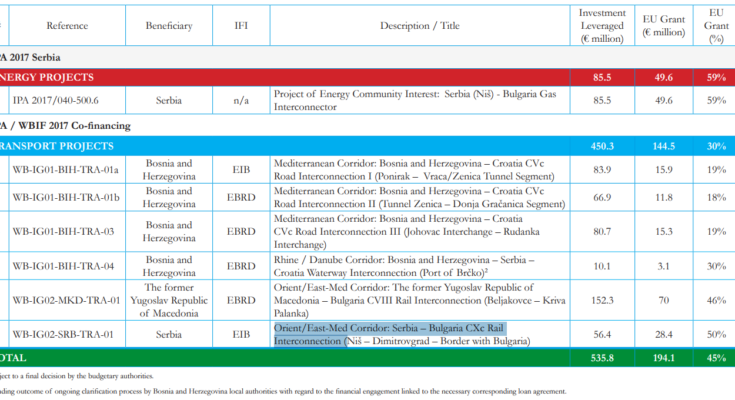The width and height of the screenshot is (735, 400).
Task: Click the Tunnel Zenica – Donja Gračanica description
Action: (x=420, y=197)
